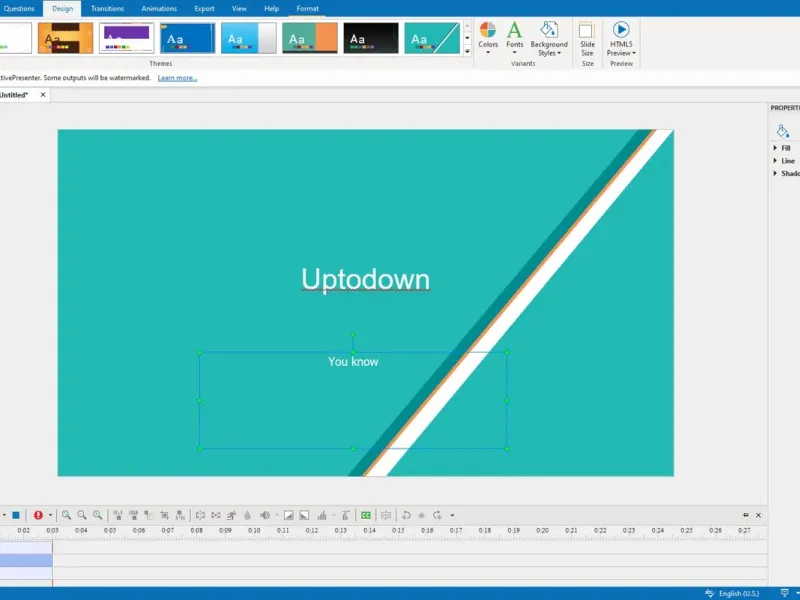Click the English (U.S.) language status entry
The image size is (800, 600).
(x=739, y=593)
